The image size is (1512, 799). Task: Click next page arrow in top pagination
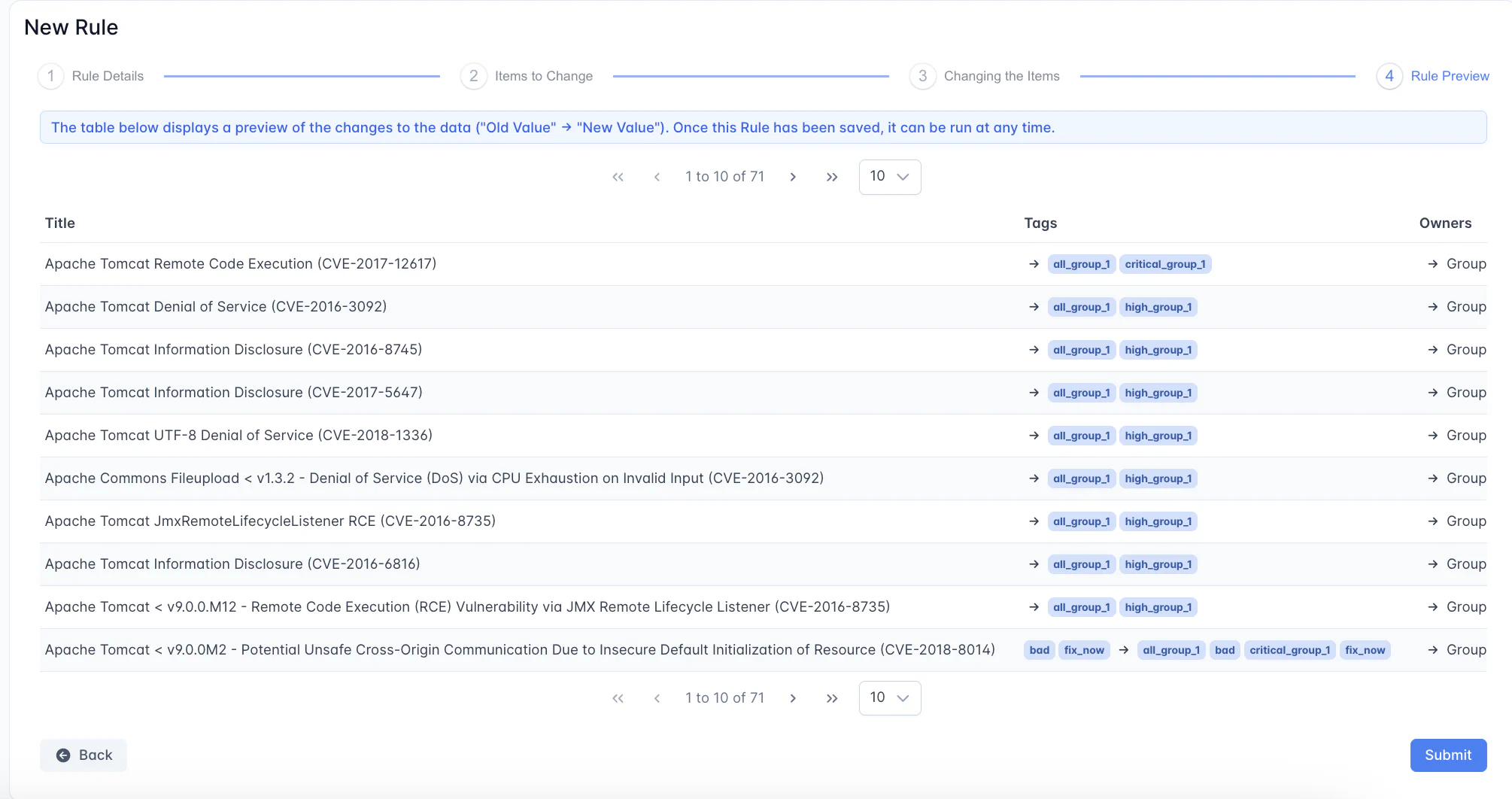click(x=793, y=177)
